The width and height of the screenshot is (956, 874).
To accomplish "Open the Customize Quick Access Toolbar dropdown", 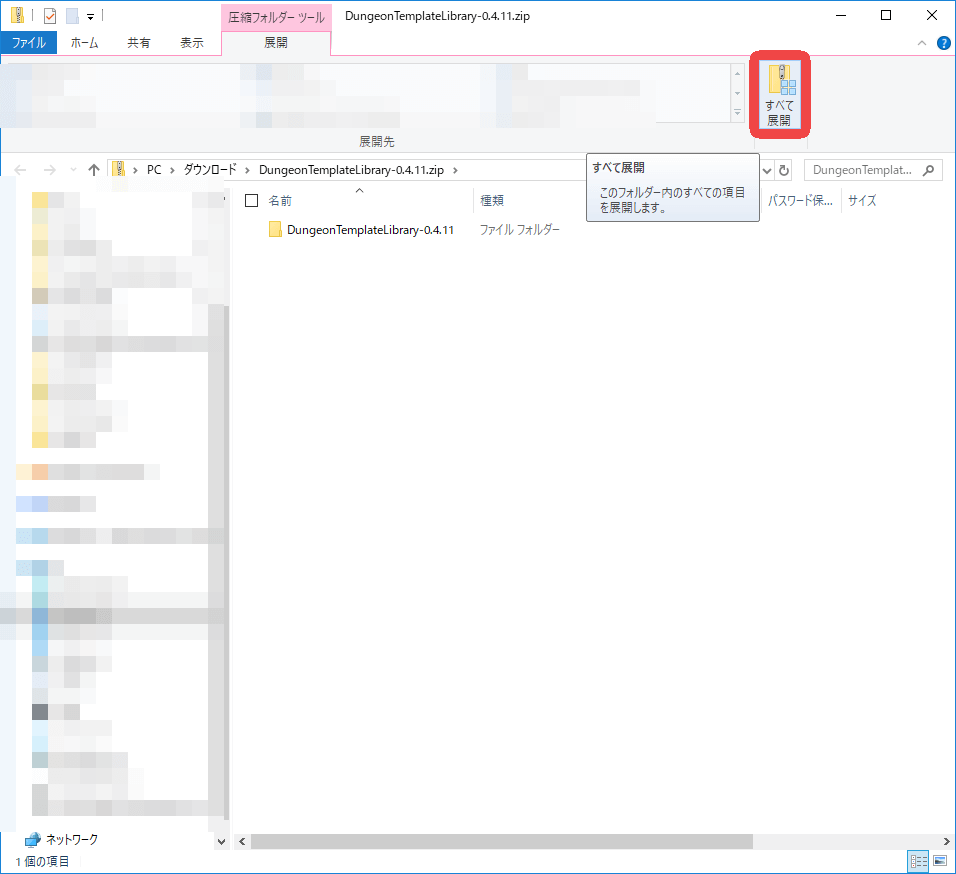I will click(90, 16).
